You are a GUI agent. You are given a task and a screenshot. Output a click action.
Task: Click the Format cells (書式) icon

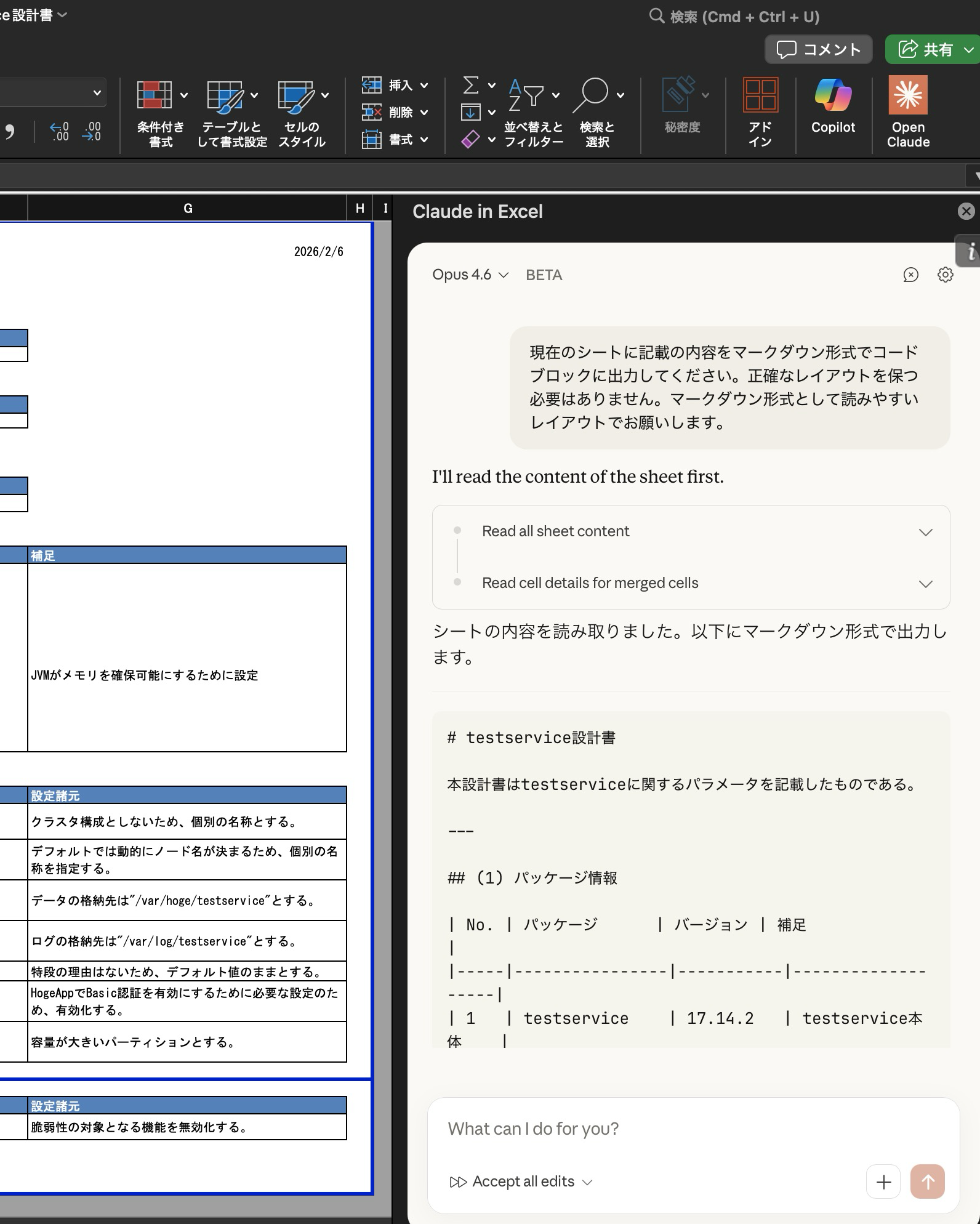(x=371, y=140)
